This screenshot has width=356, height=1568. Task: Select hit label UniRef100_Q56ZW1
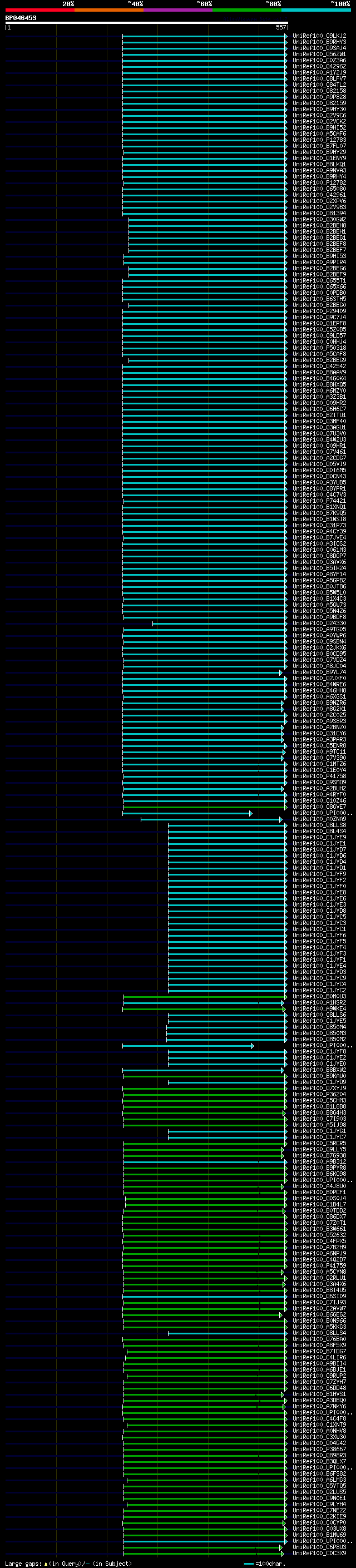point(319,54)
